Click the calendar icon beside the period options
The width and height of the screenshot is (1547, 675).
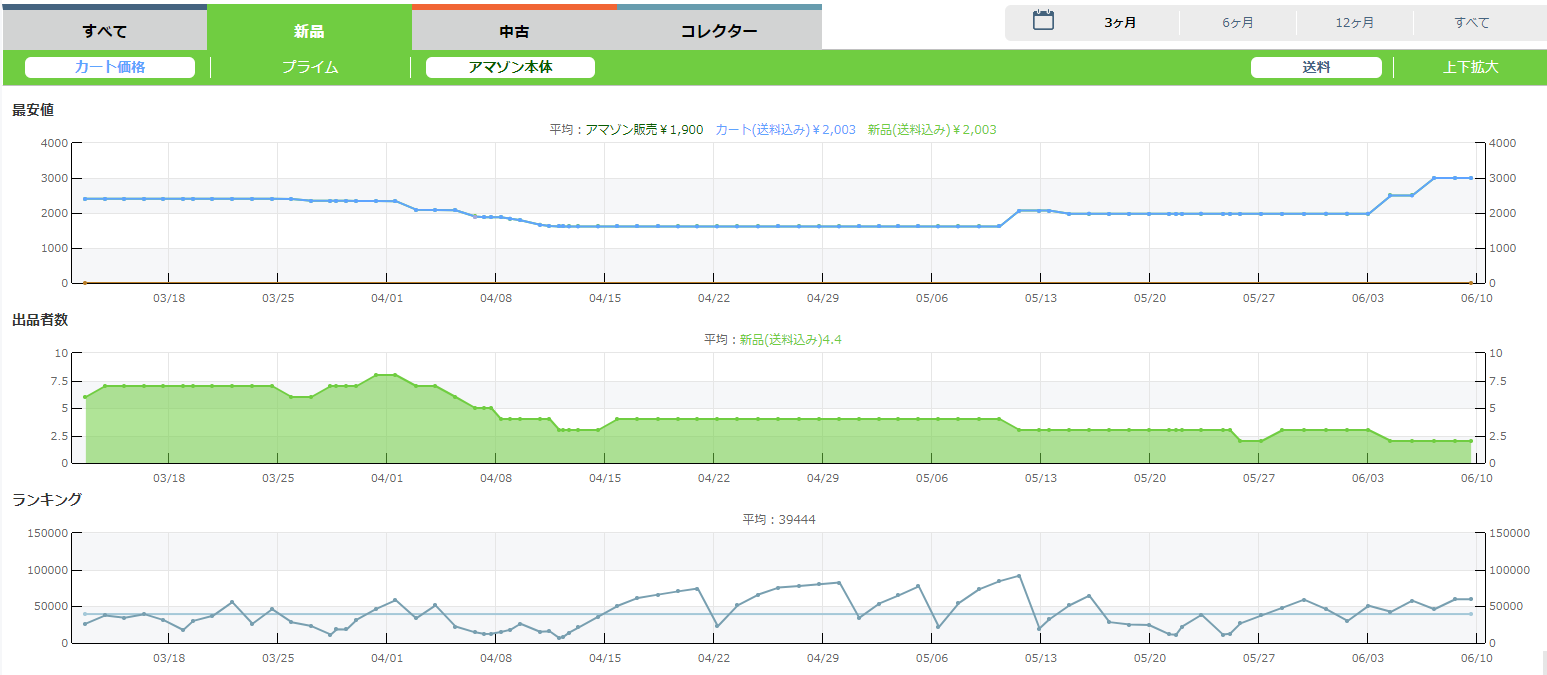tap(1043, 21)
